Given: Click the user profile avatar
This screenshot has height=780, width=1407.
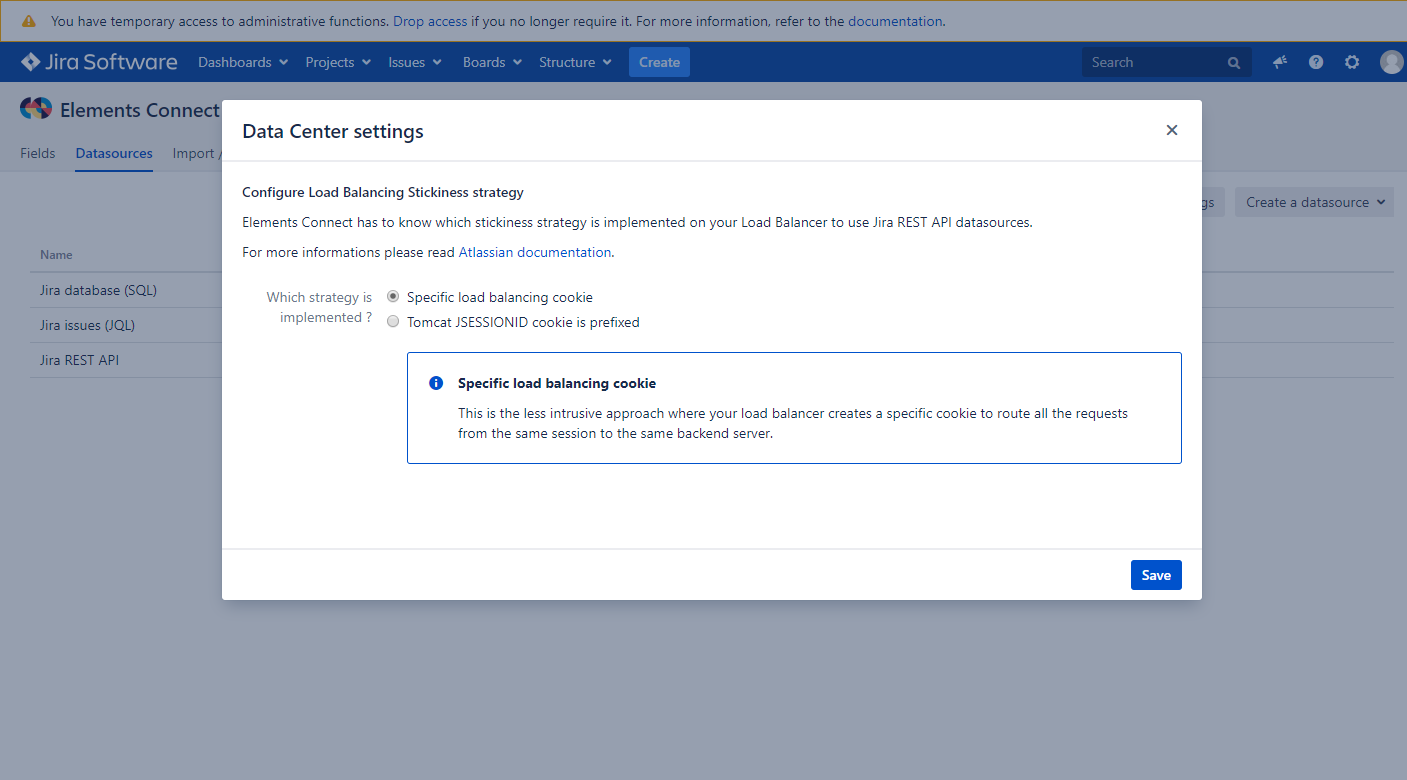Looking at the screenshot, I should (1391, 62).
